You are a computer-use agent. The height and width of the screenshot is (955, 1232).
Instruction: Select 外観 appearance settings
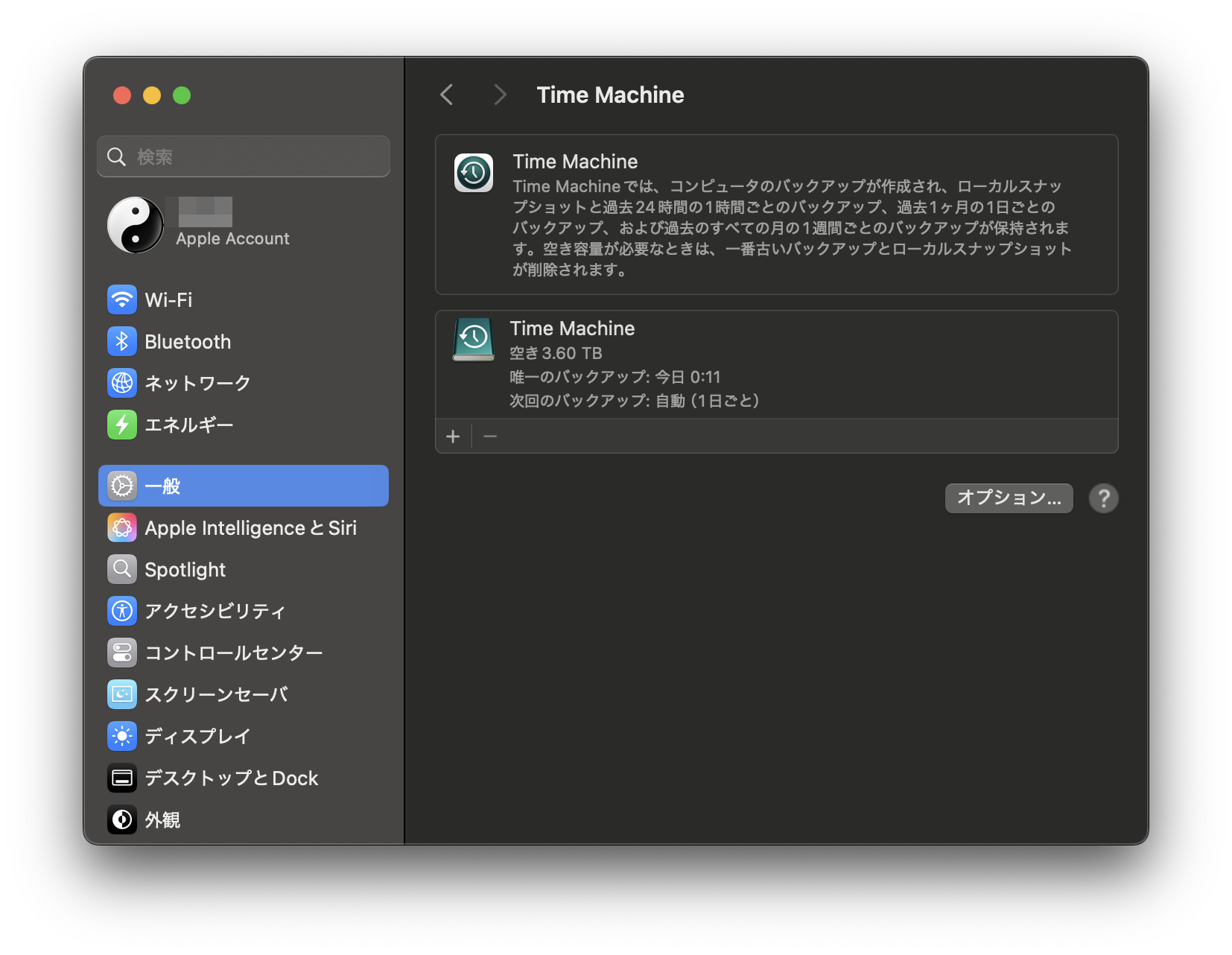[162, 820]
